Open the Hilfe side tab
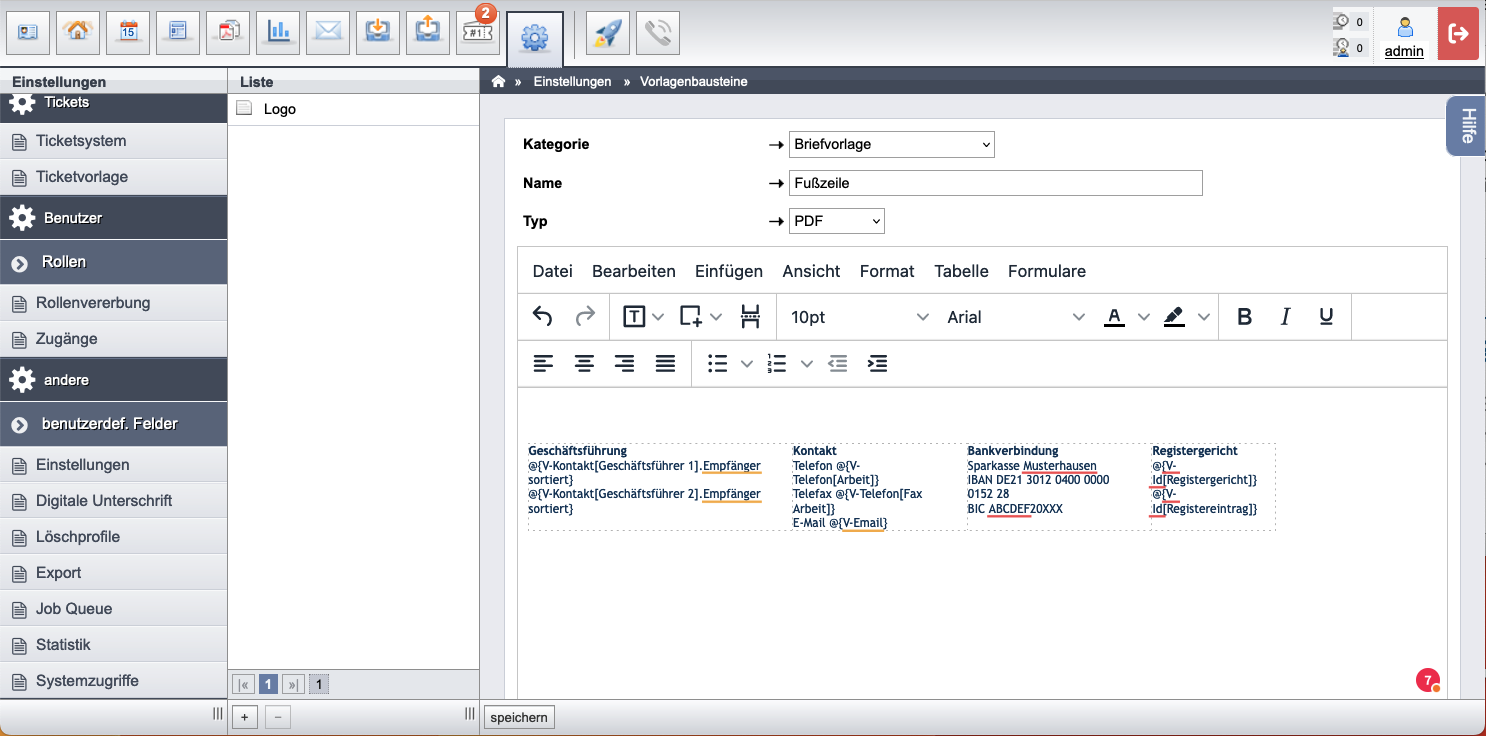Image resolution: width=1486 pixels, height=736 pixels. (x=1466, y=126)
